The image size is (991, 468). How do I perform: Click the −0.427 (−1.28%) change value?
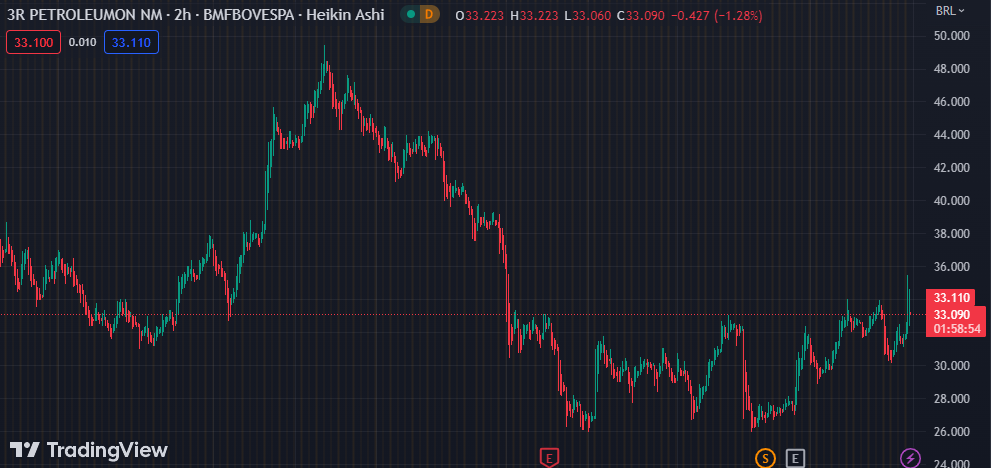coord(719,15)
